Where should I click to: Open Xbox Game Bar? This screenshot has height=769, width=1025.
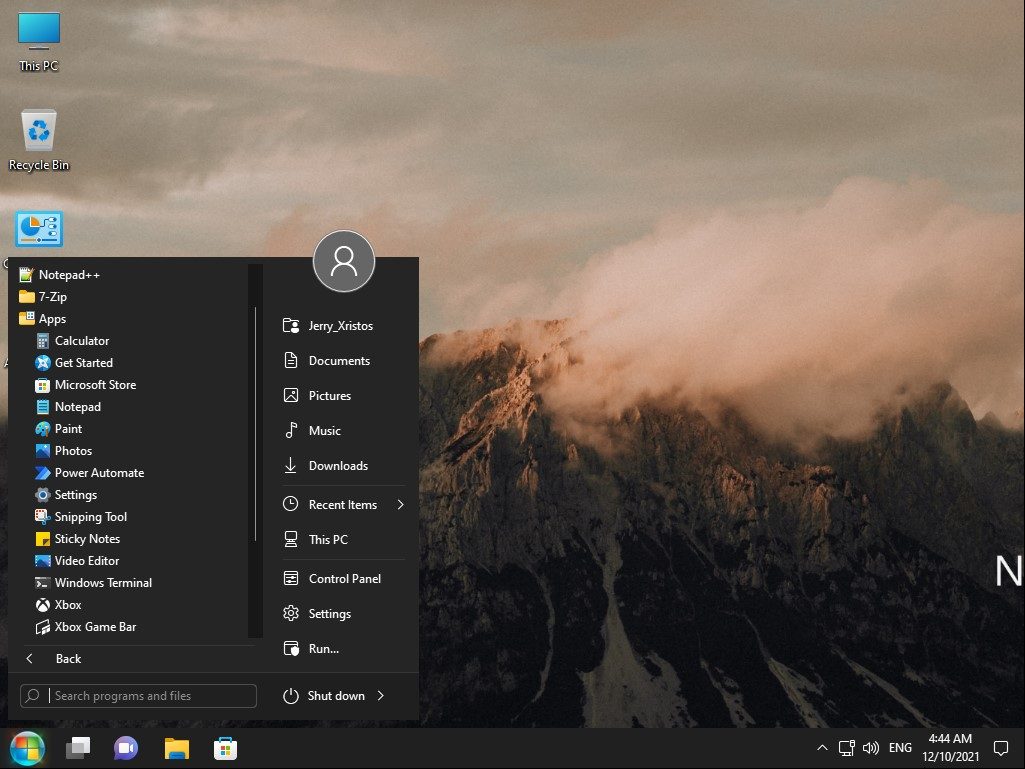tap(95, 627)
